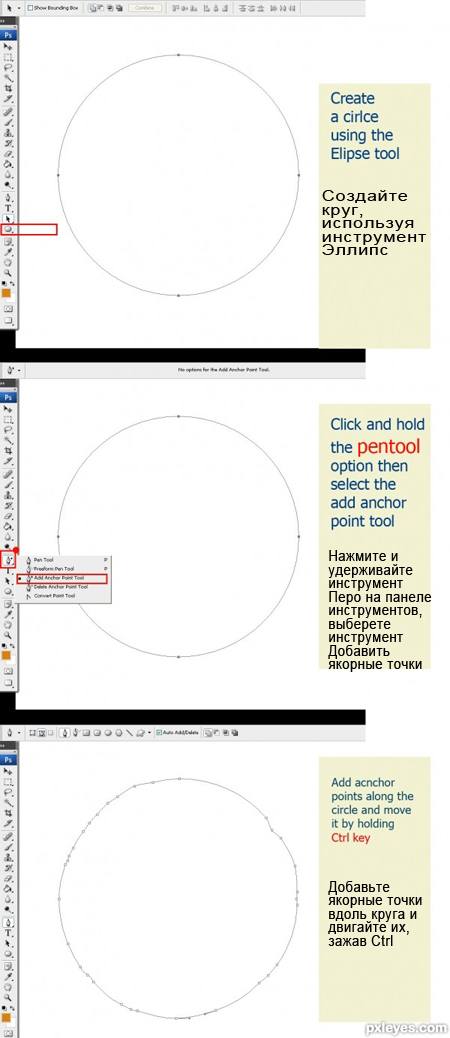Select the Type tool in the bottom screenshot
Screen dimensions: 450x1038
[x=9, y=933]
